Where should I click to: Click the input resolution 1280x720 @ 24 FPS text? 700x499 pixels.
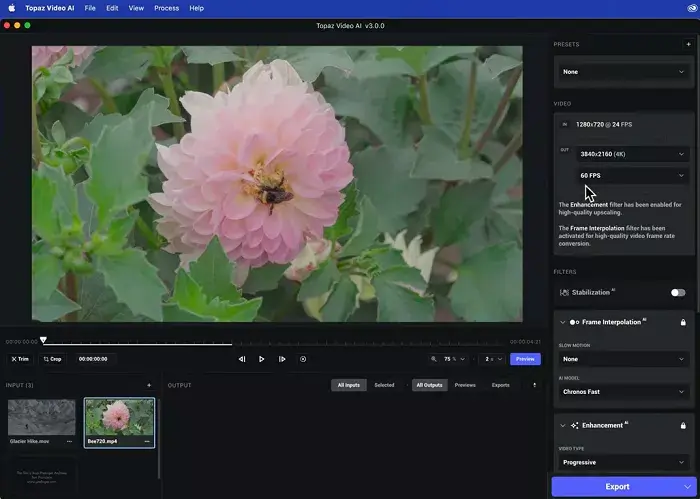604,125
